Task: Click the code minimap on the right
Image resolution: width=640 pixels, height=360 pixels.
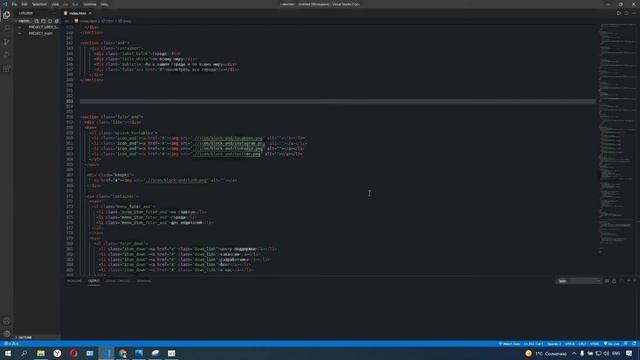Action: pyautogui.click(x=617, y=139)
